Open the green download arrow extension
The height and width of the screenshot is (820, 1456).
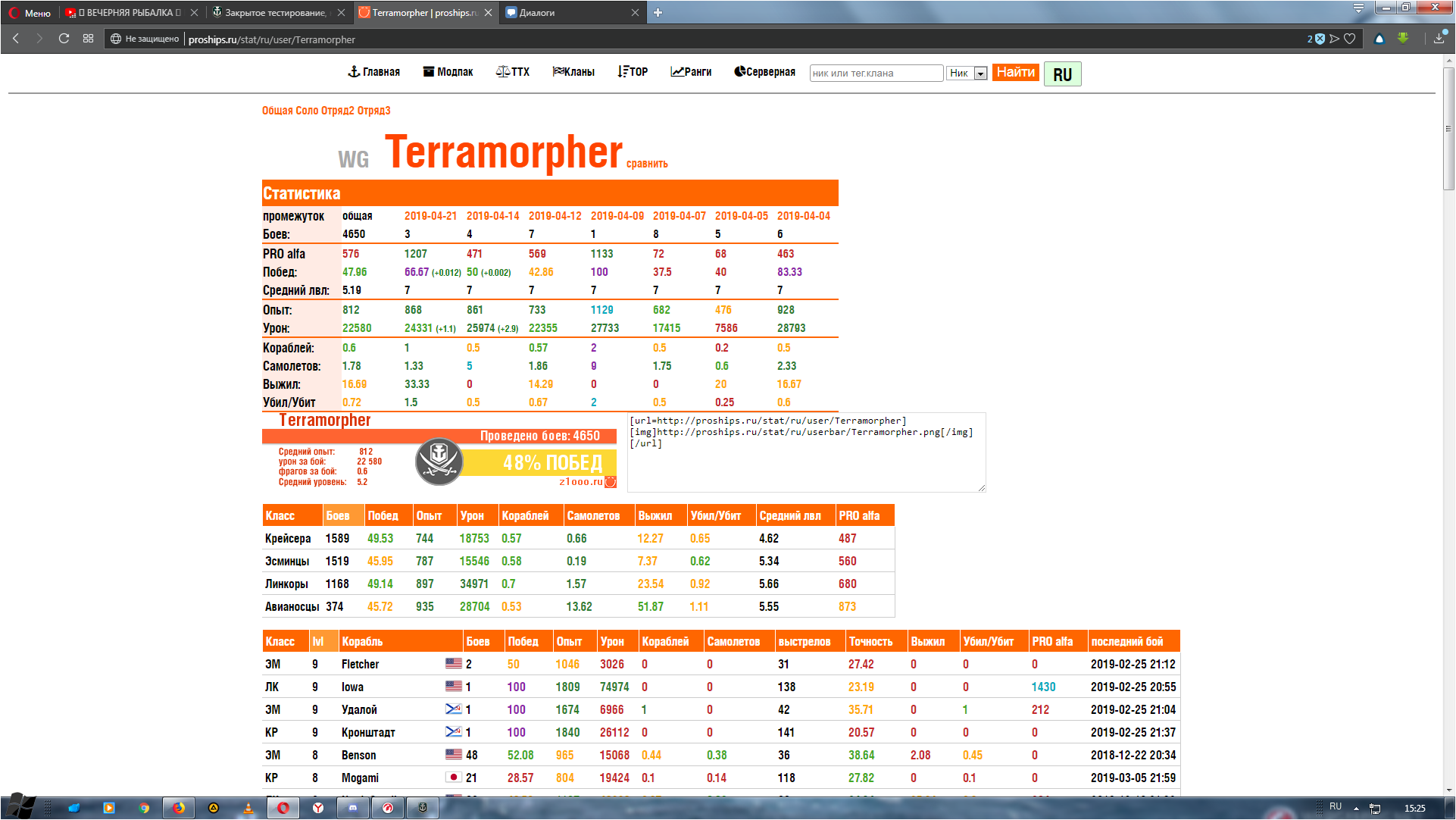1403,39
